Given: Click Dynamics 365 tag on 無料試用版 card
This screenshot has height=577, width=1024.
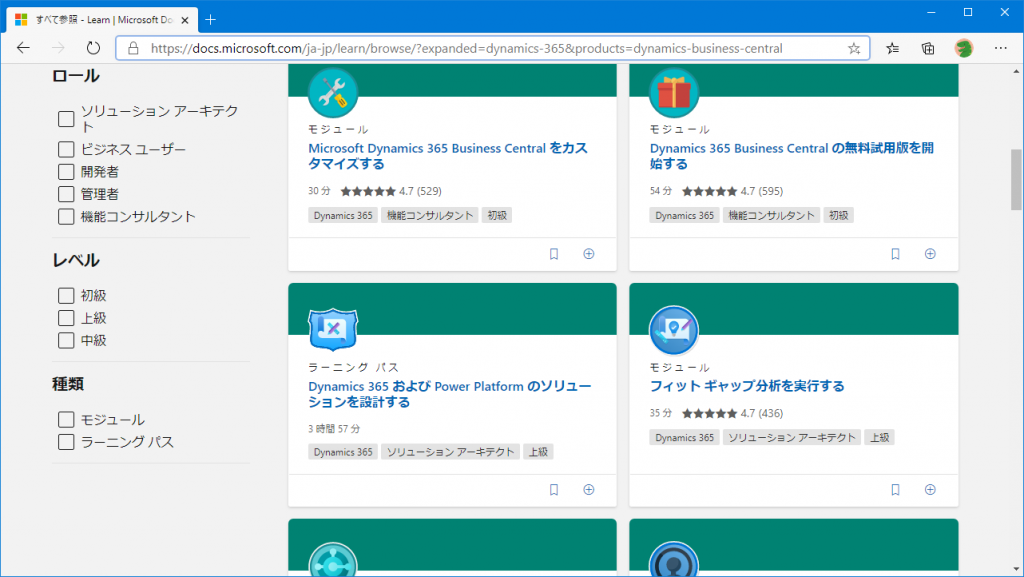Looking at the screenshot, I should coord(684,215).
